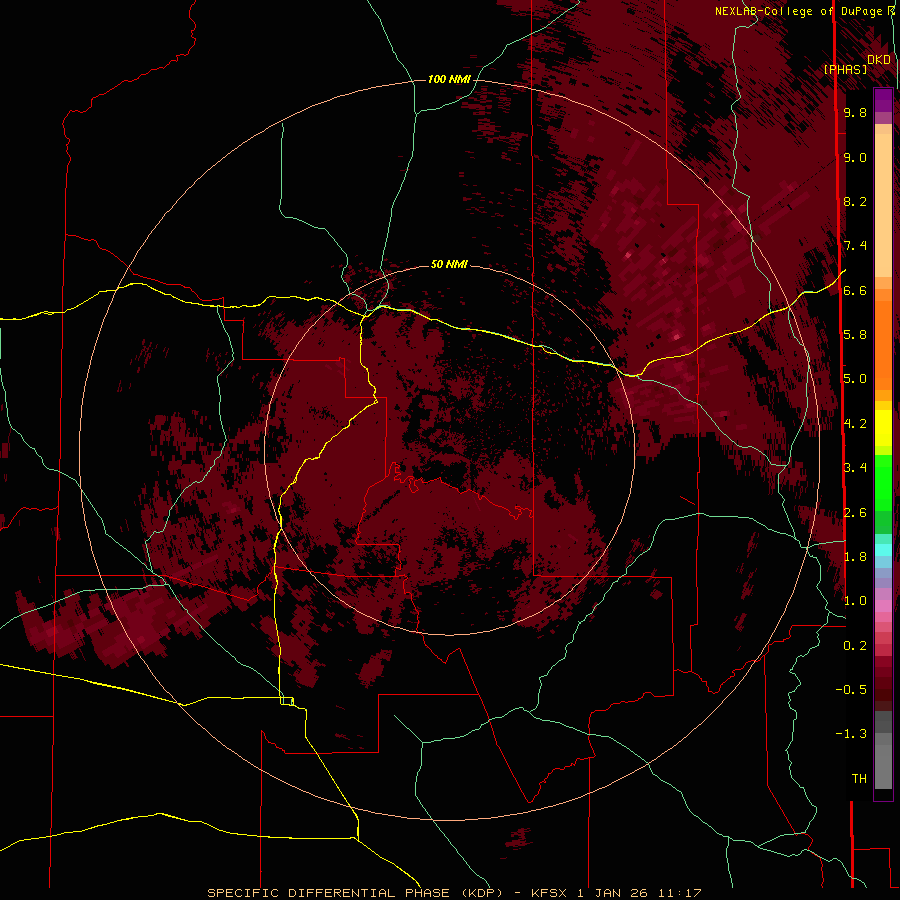
Task: Click the 3.4 color scale value
Action: tap(855, 468)
